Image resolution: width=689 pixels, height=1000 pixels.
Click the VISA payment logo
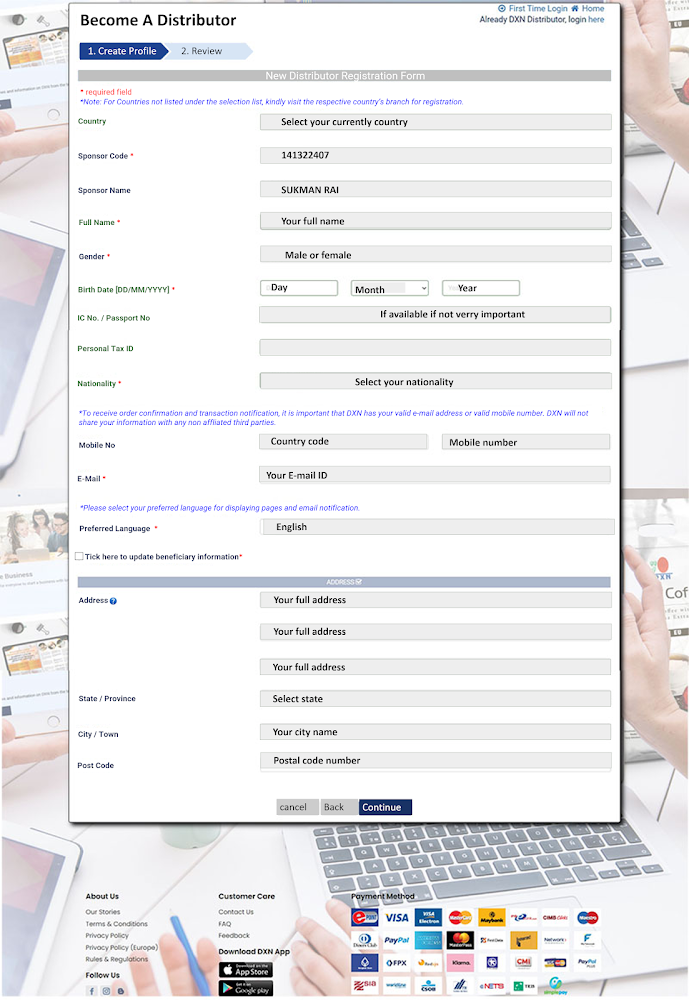(397, 917)
